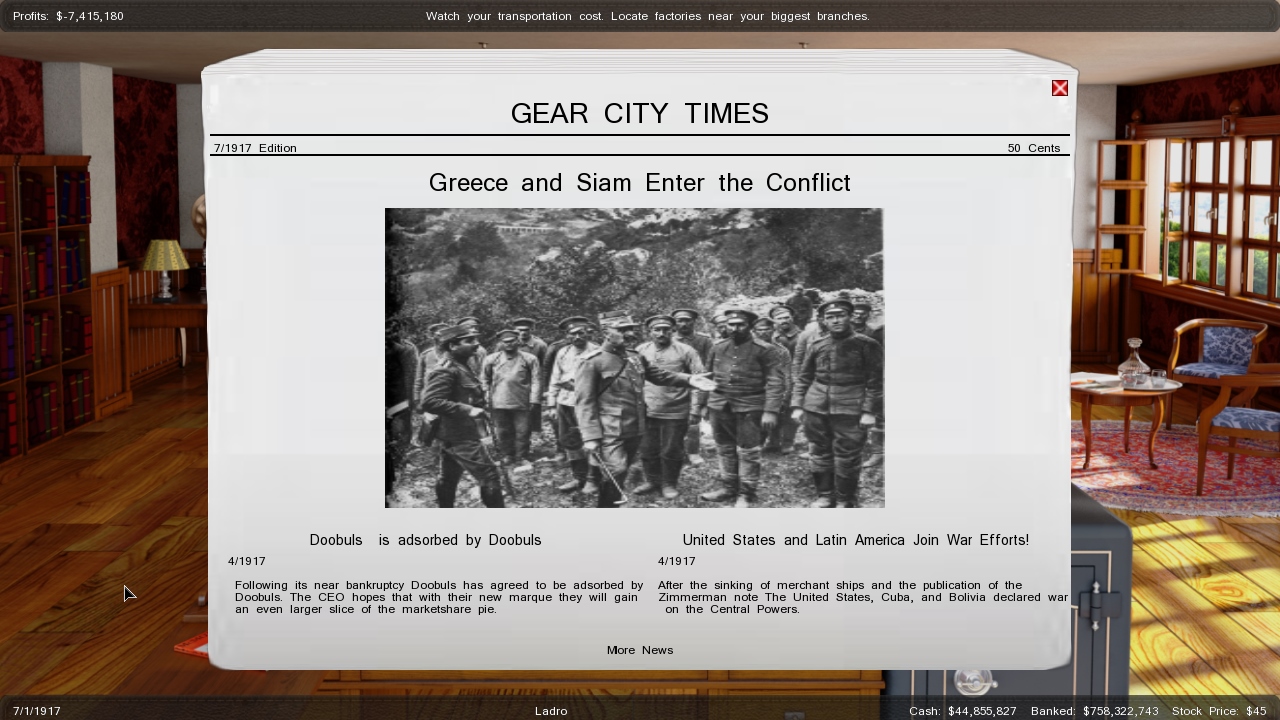Click the date 7/1/1917 in status bar
This screenshot has width=1280, height=720.
tap(37, 711)
